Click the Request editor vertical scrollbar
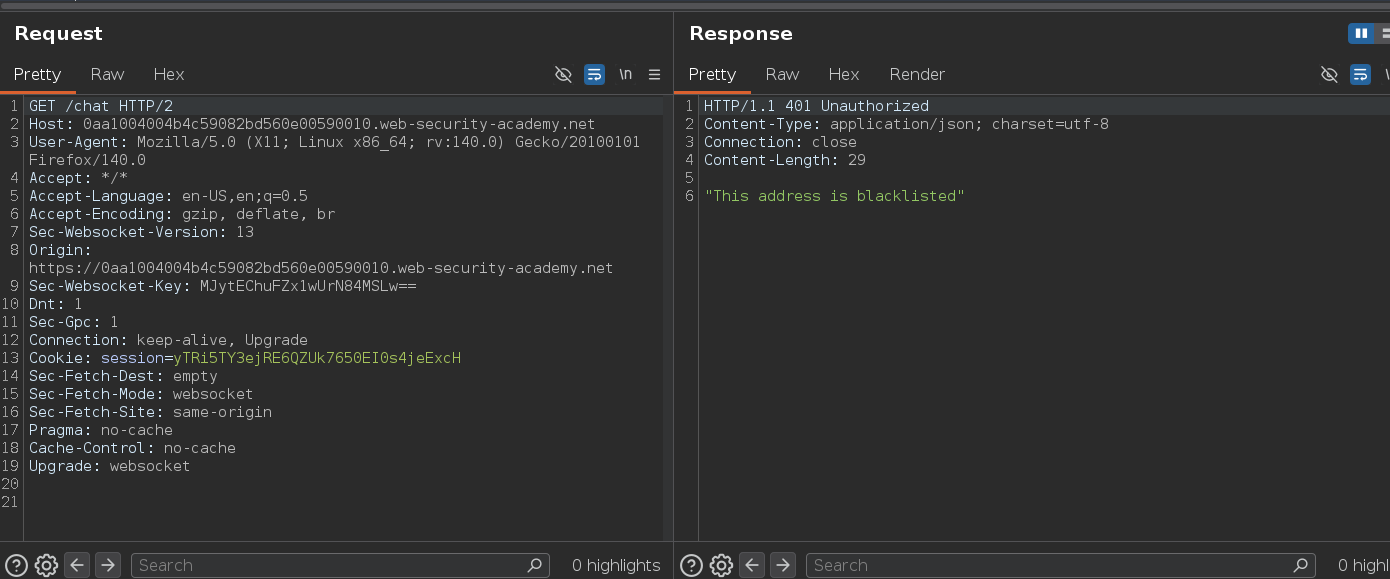Image resolution: width=1390 pixels, height=579 pixels. point(666,318)
